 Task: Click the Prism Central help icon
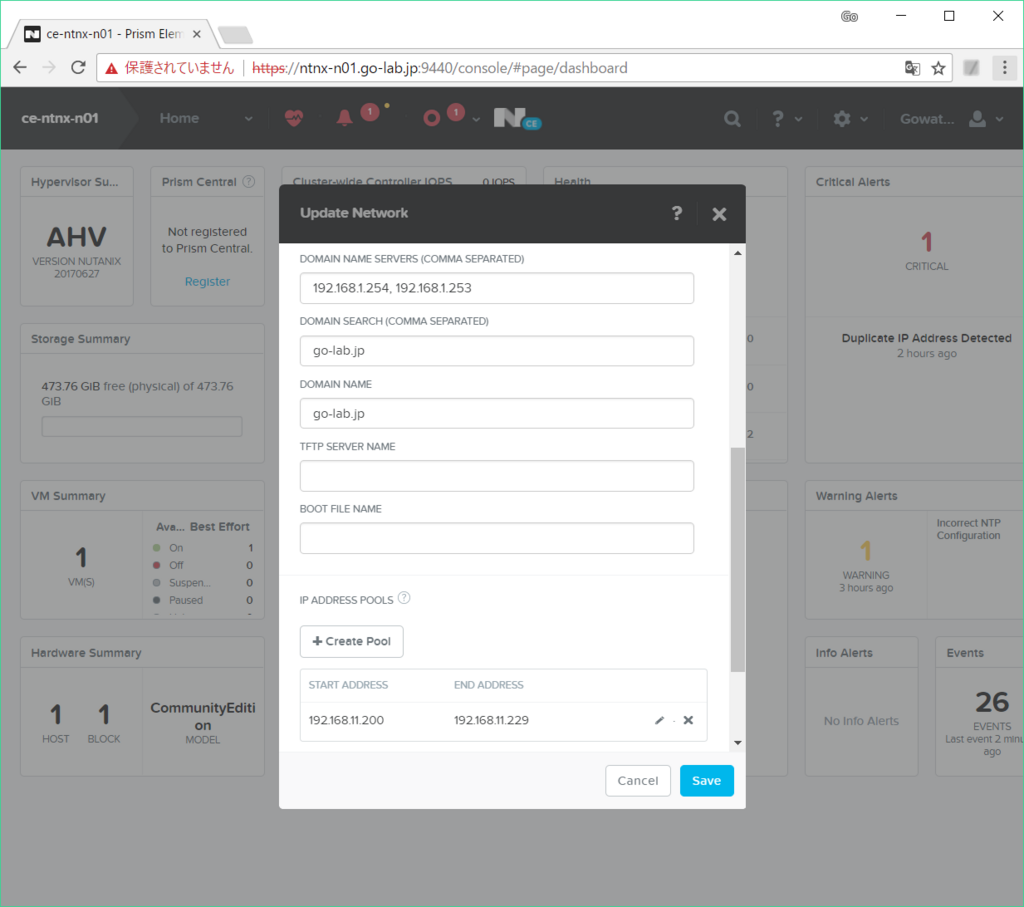point(249,182)
